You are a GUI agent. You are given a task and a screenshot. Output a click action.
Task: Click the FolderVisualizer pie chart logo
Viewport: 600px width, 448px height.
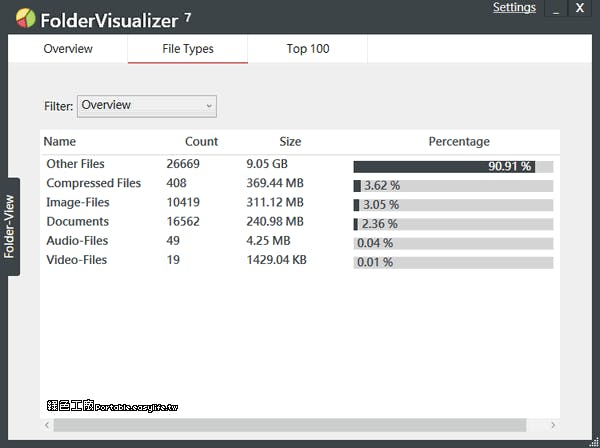(x=26, y=18)
